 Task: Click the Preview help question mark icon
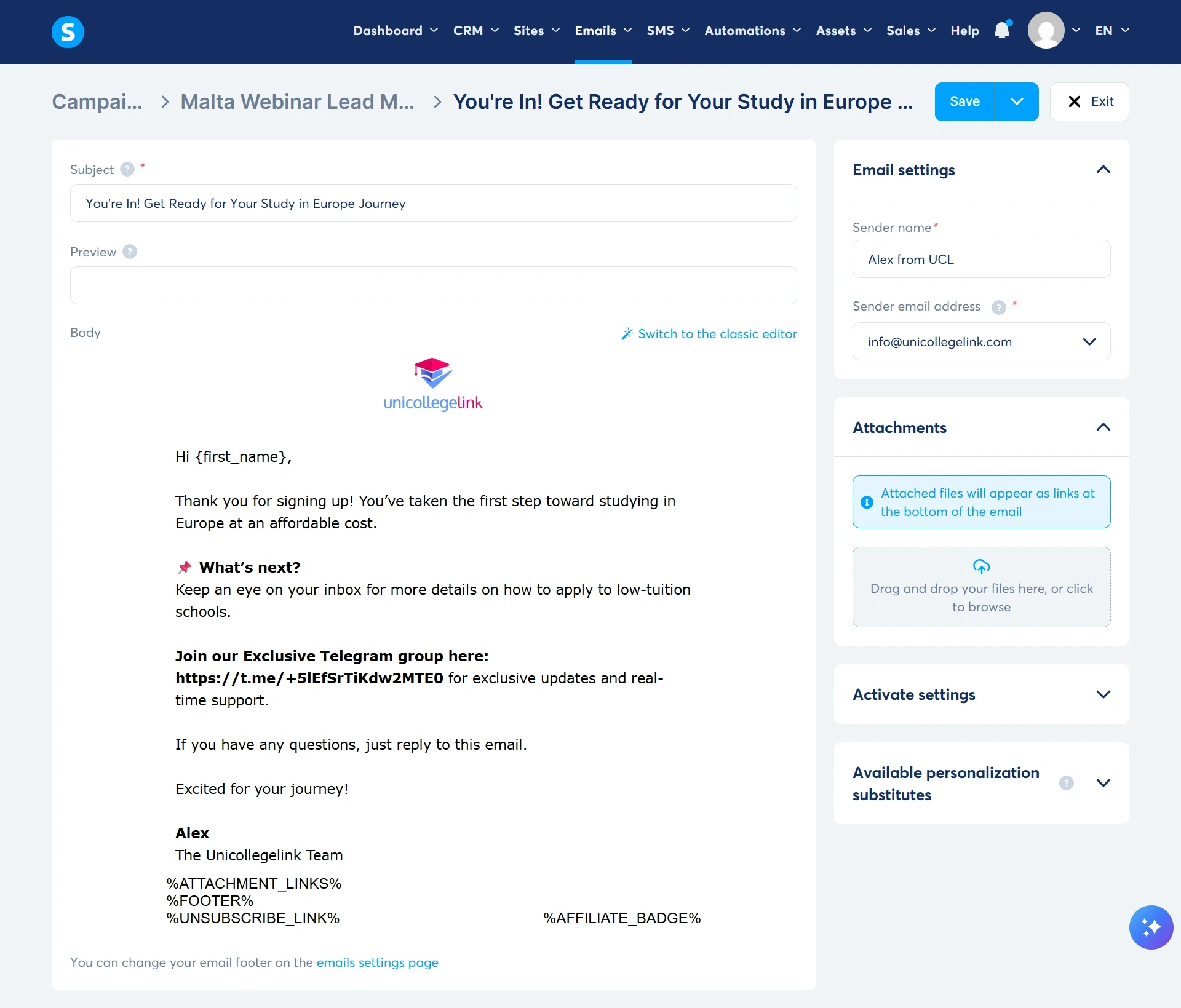click(130, 252)
